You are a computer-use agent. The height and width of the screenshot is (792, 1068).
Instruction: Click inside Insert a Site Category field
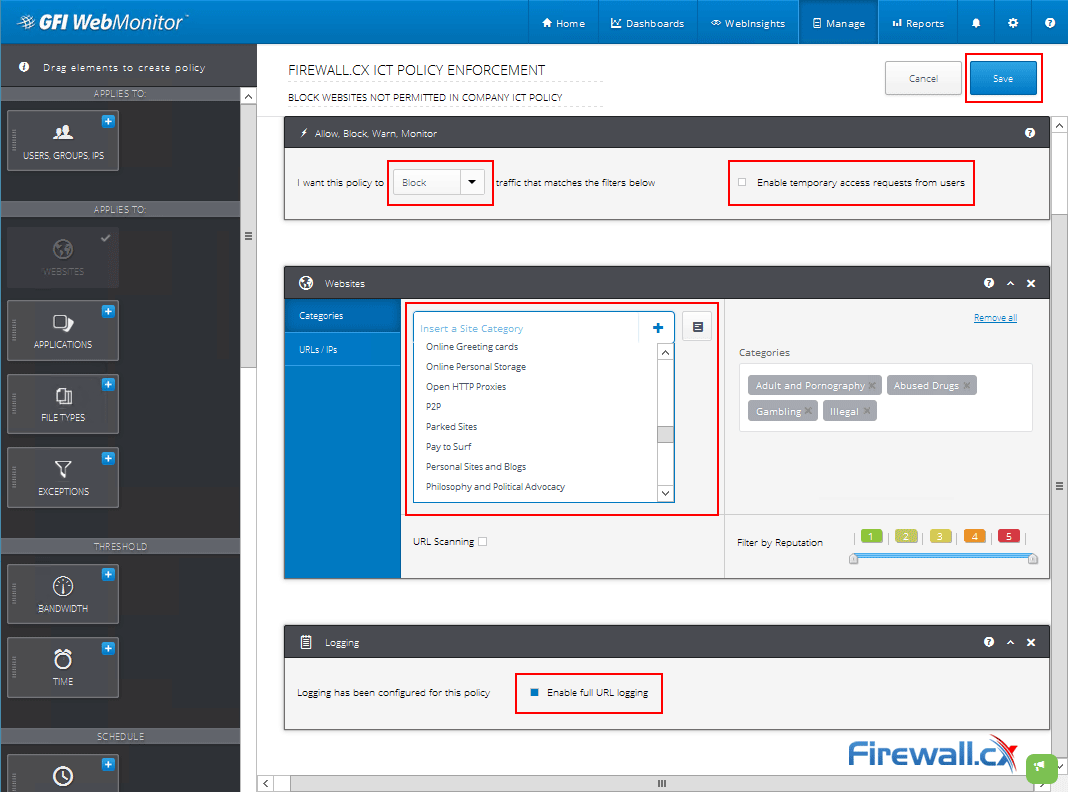pos(528,328)
